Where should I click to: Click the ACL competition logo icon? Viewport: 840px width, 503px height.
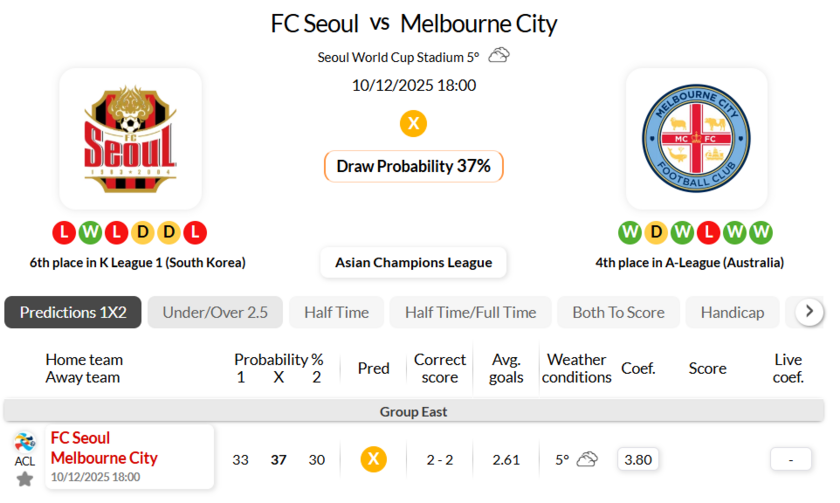click(25, 443)
